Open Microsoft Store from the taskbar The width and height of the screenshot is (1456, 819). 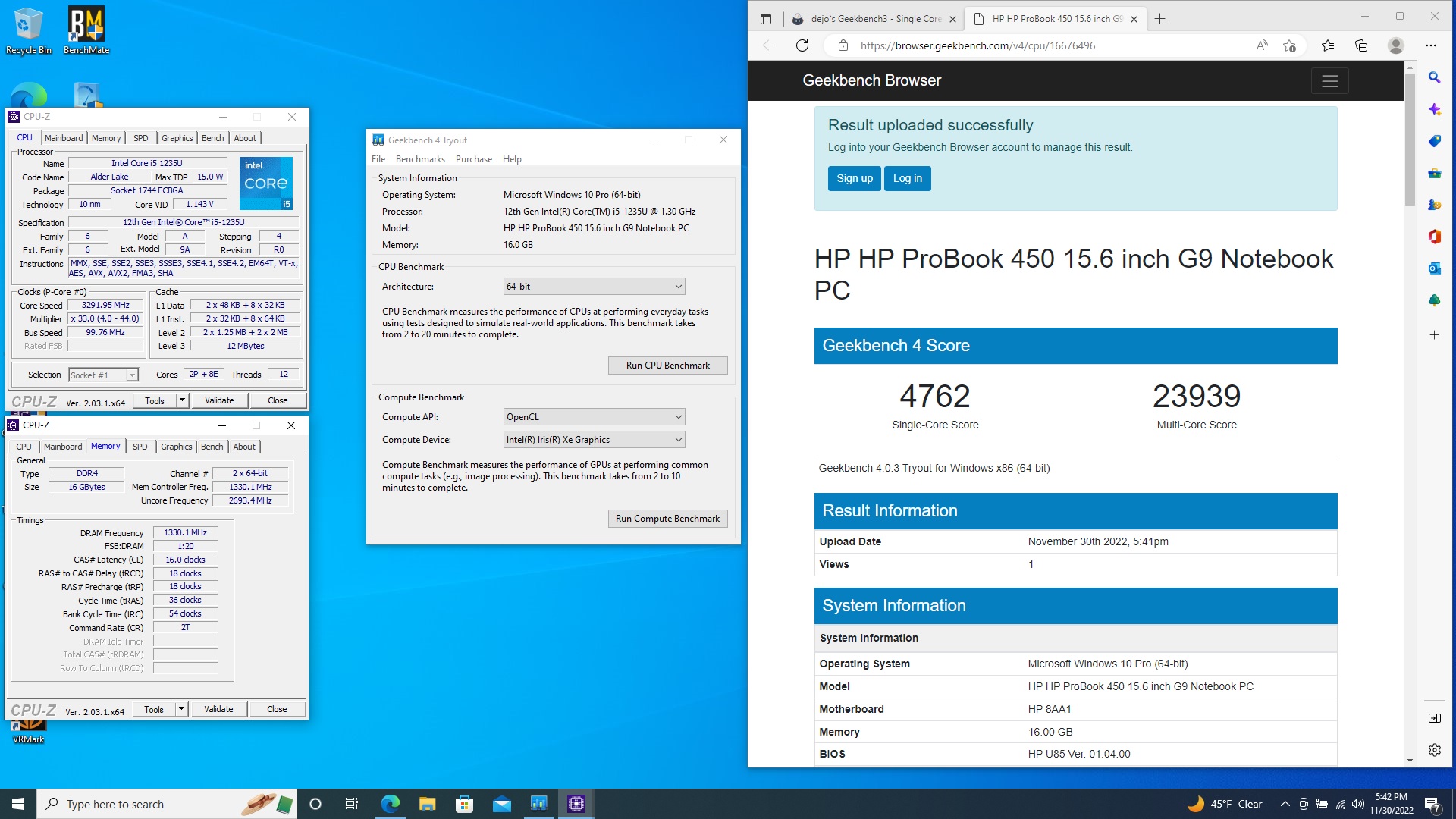click(x=464, y=804)
